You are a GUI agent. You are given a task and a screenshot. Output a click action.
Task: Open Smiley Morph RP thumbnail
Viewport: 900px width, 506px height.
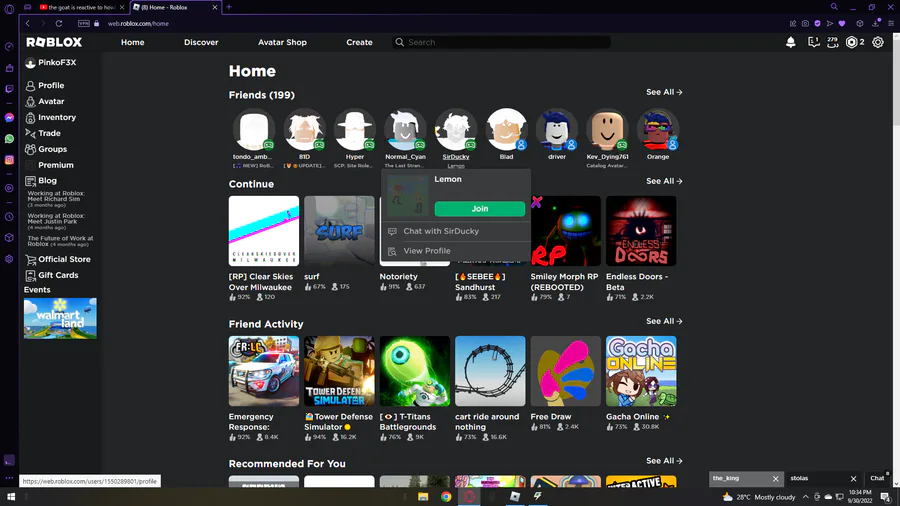[565, 231]
